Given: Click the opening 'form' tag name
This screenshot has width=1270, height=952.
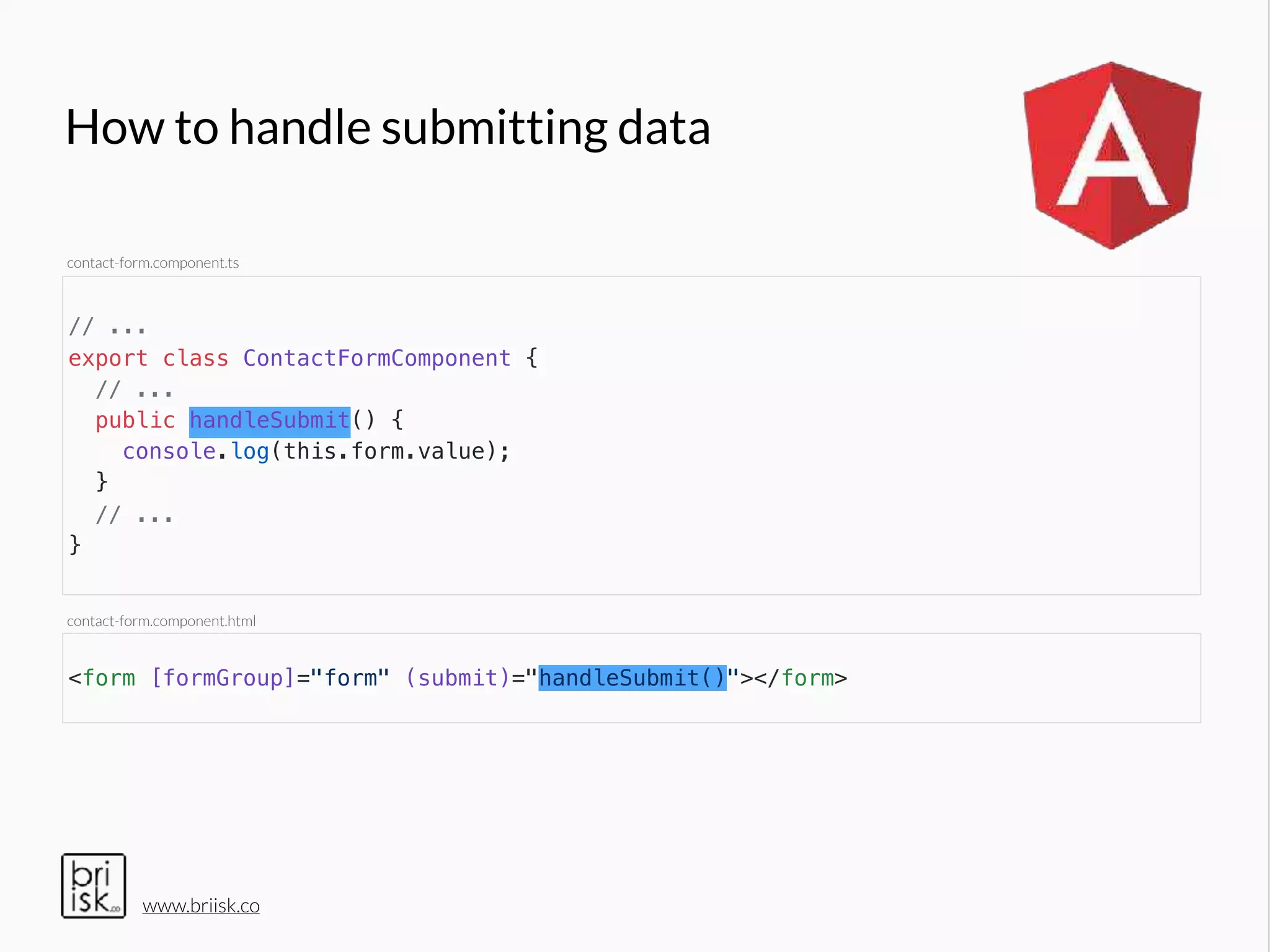Looking at the screenshot, I should (x=109, y=678).
